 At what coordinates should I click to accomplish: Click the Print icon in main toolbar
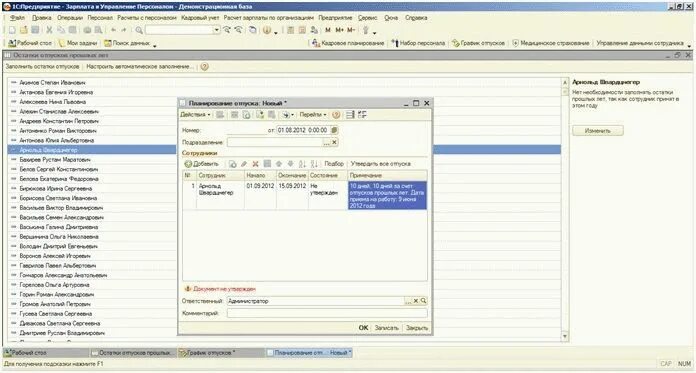tap(87, 30)
